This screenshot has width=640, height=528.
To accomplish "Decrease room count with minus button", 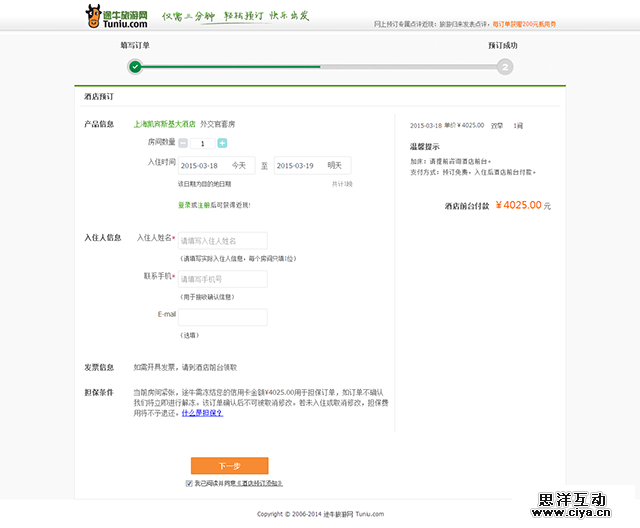I will (x=183, y=143).
